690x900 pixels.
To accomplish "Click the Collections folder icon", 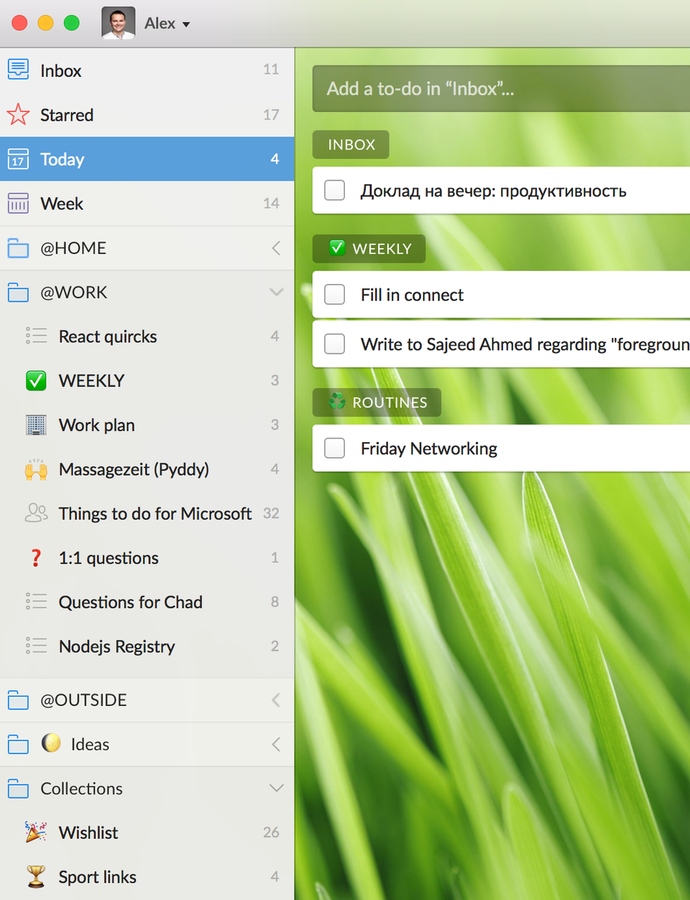I will coord(18,788).
